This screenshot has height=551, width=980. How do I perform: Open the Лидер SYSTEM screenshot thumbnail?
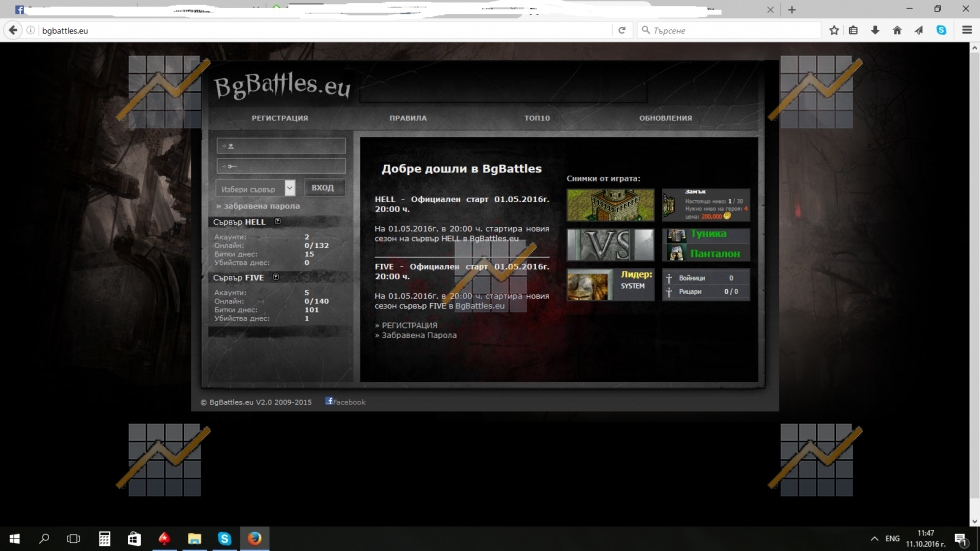click(611, 285)
